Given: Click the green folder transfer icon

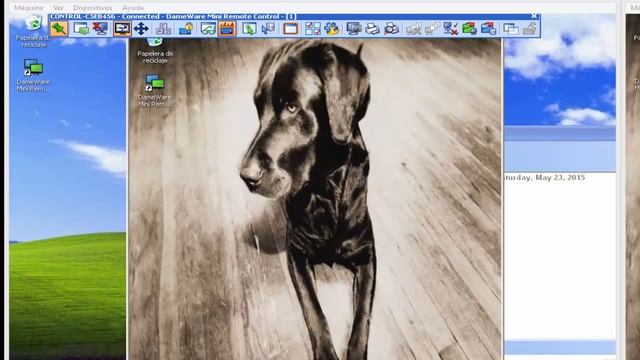Looking at the screenshot, I should (470, 29).
